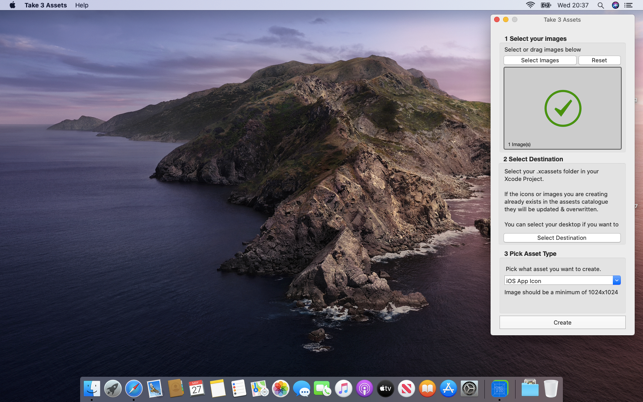Open App Store in dock

pos(448,388)
